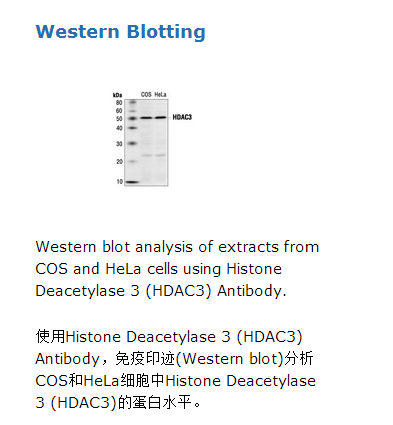Click the Chinese caption paragraph text

click(176, 370)
